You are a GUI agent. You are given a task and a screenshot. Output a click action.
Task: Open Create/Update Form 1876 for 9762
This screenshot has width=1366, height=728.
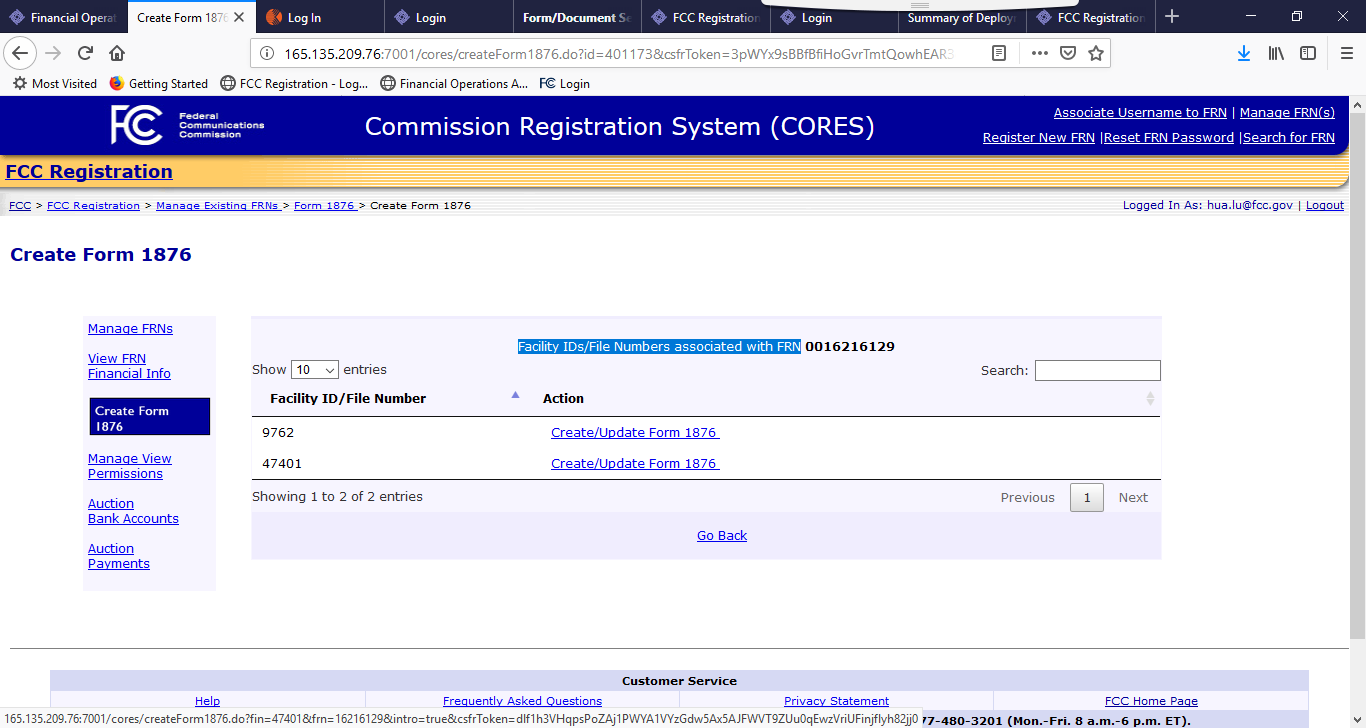634,433
